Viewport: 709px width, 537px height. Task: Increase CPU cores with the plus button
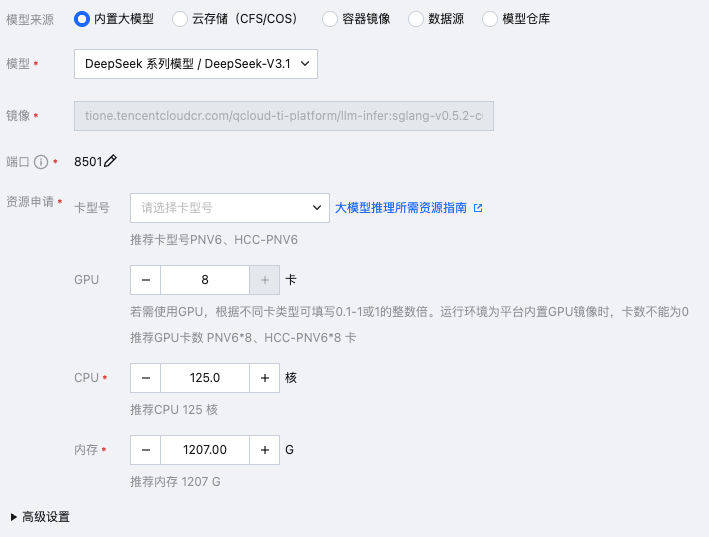[x=265, y=378]
